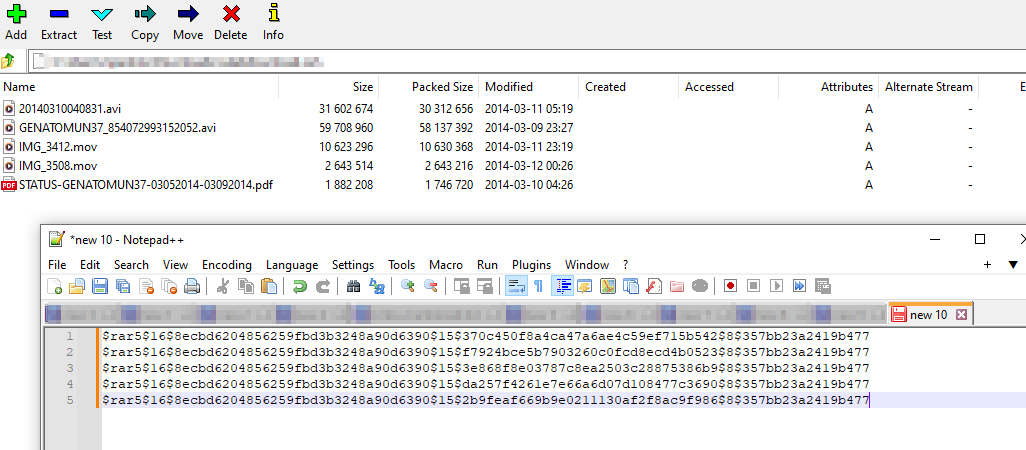Click the Copy button in 7-Zip toolbar
The height and width of the screenshot is (450, 1026).
pos(145,22)
